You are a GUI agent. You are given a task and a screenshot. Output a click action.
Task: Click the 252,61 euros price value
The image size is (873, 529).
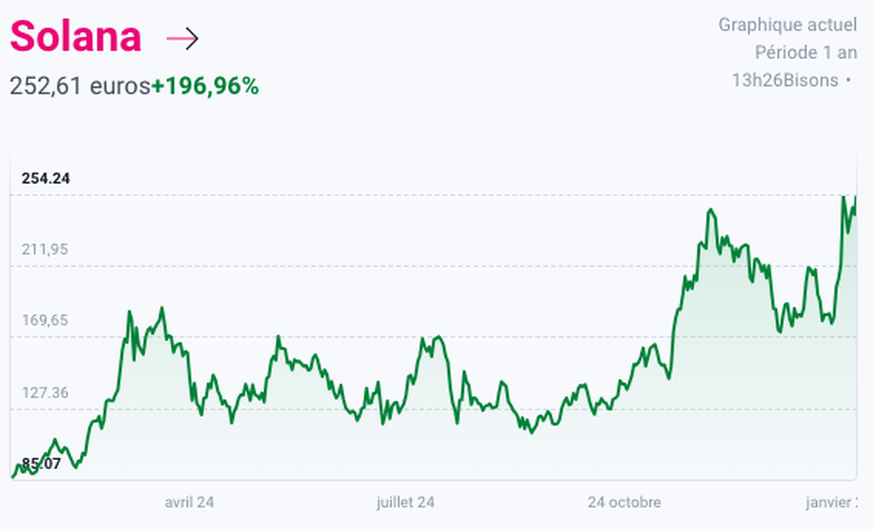[x=79, y=86]
